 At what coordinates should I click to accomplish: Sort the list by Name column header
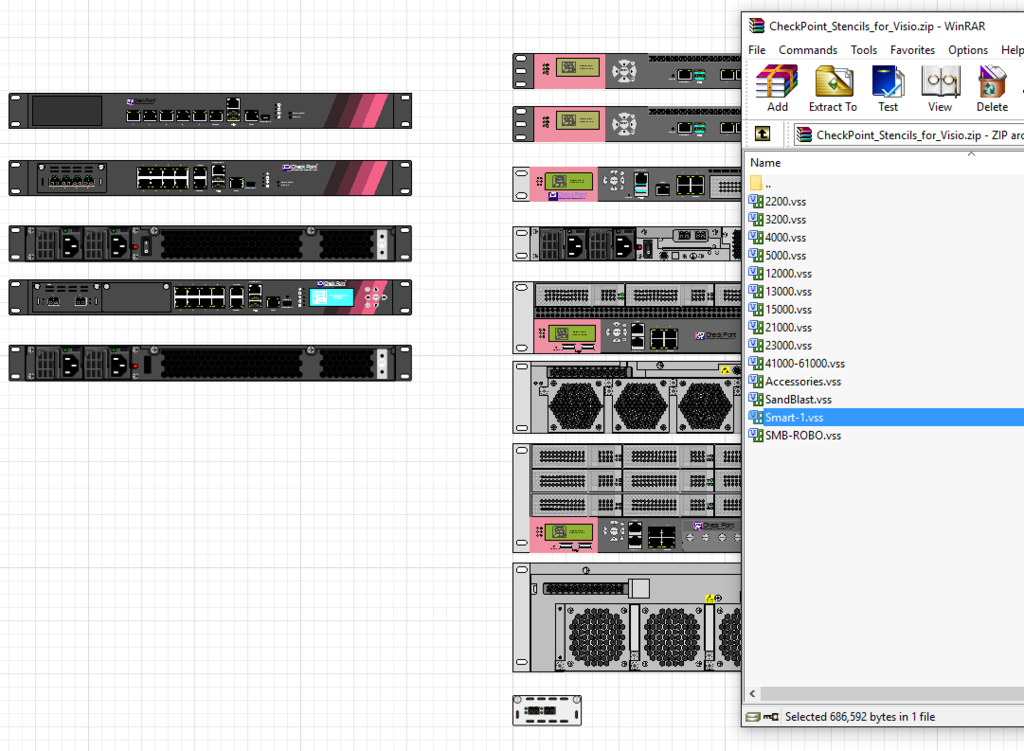click(766, 162)
